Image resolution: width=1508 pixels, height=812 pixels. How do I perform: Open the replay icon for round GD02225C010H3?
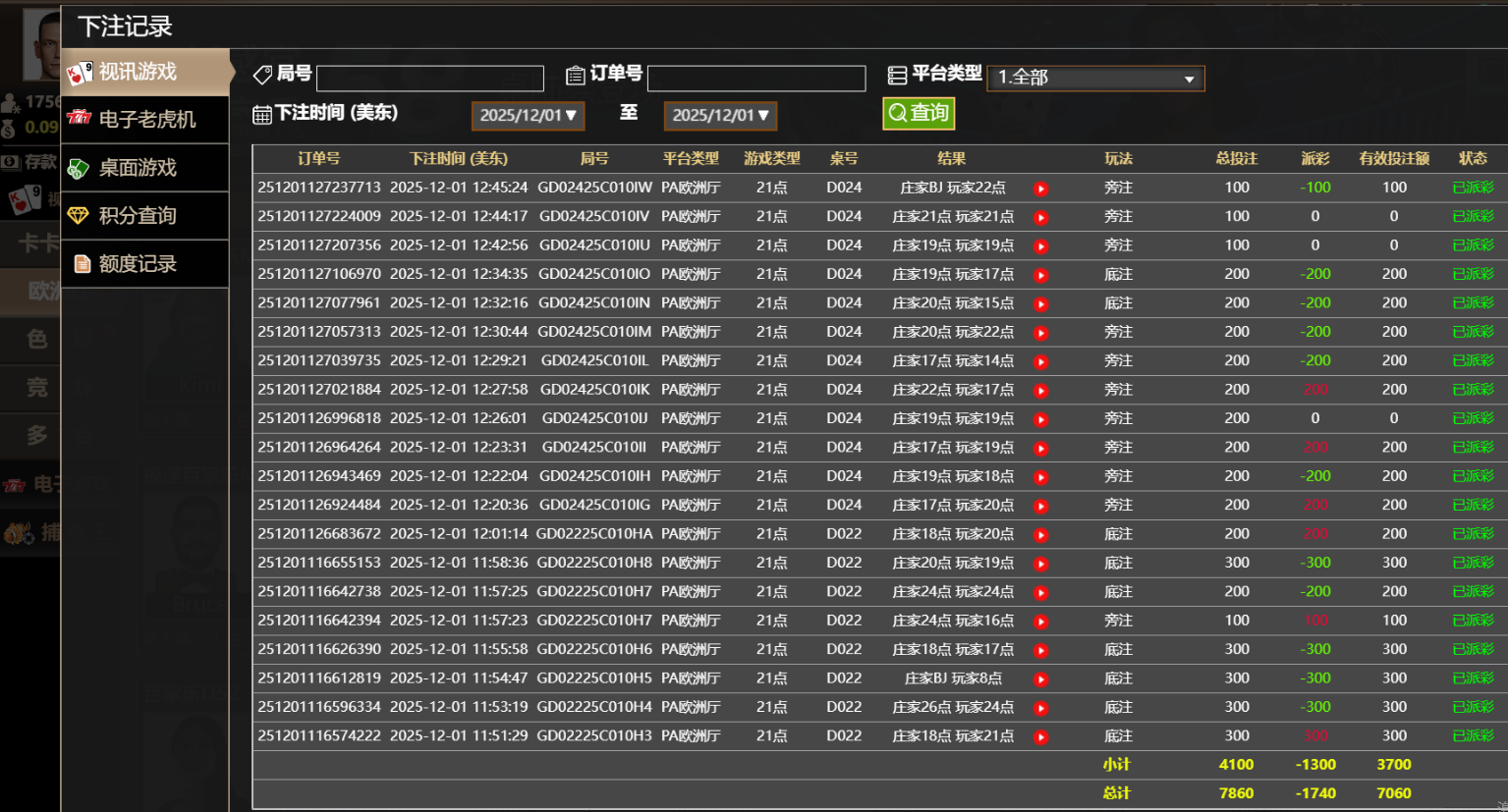point(1040,736)
